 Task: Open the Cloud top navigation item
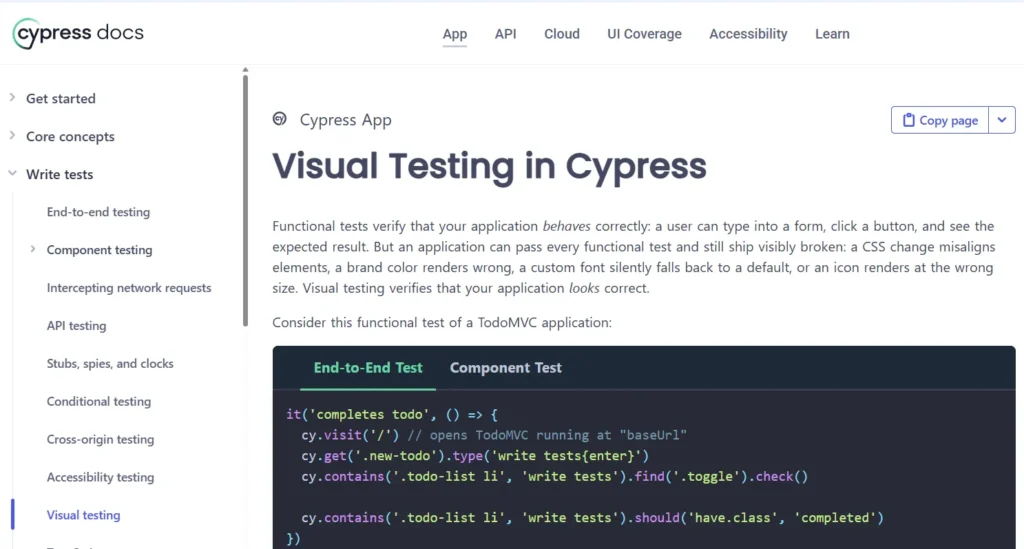coord(562,34)
